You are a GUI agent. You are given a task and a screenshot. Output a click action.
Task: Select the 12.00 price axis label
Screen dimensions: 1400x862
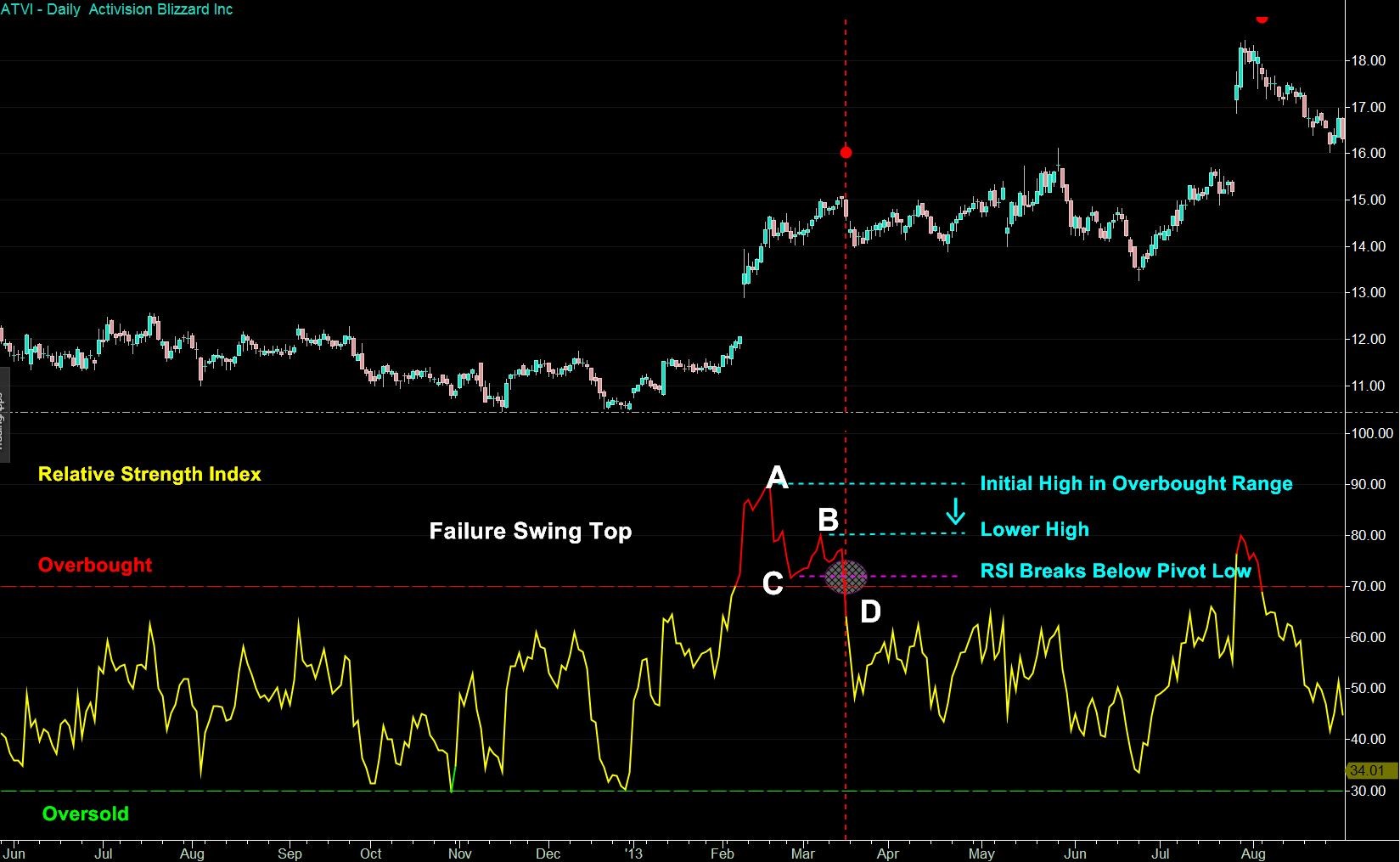coord(1369,340)
